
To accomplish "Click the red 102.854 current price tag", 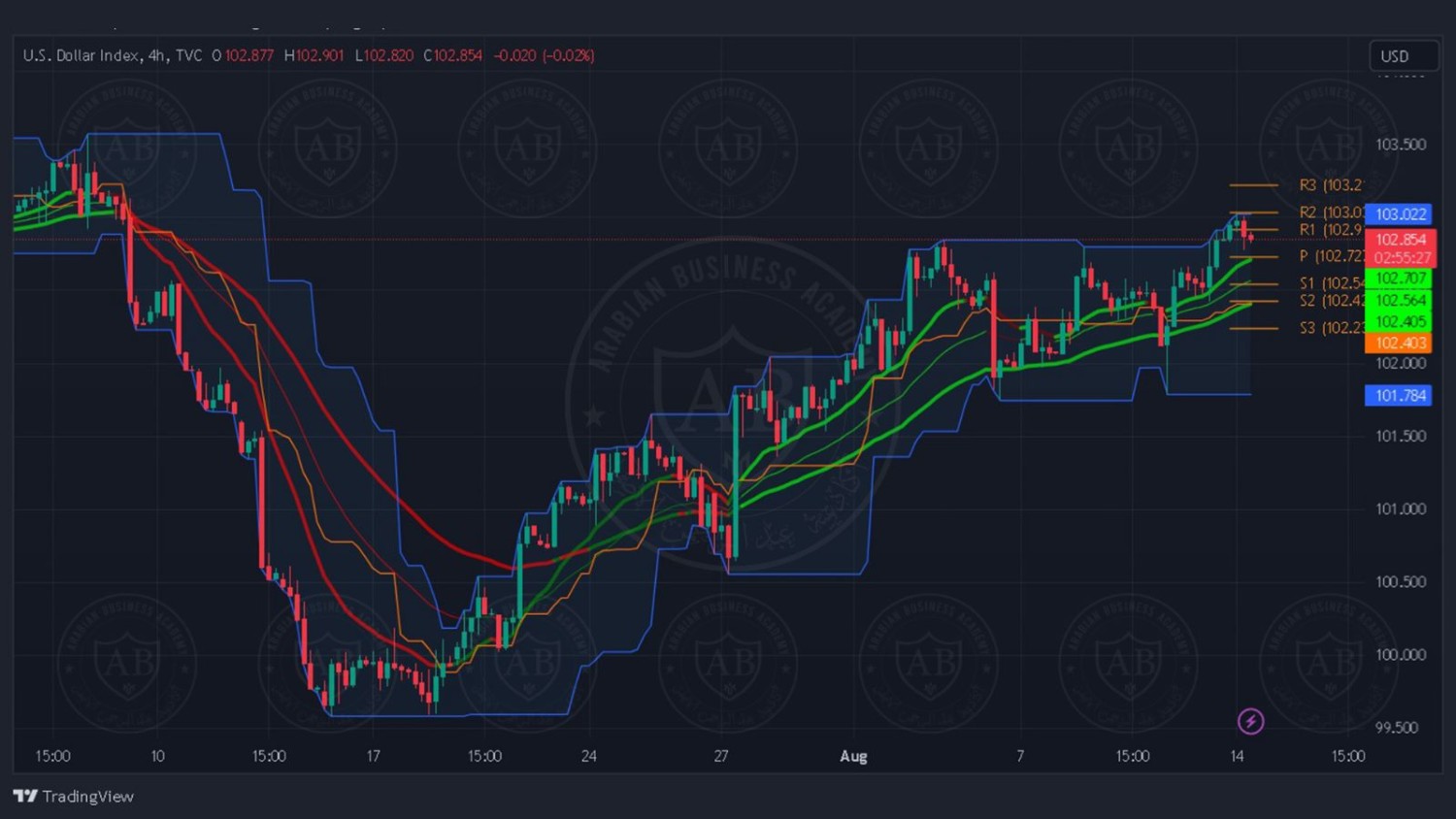I will pyautogui.click(x=1399, y=240).
